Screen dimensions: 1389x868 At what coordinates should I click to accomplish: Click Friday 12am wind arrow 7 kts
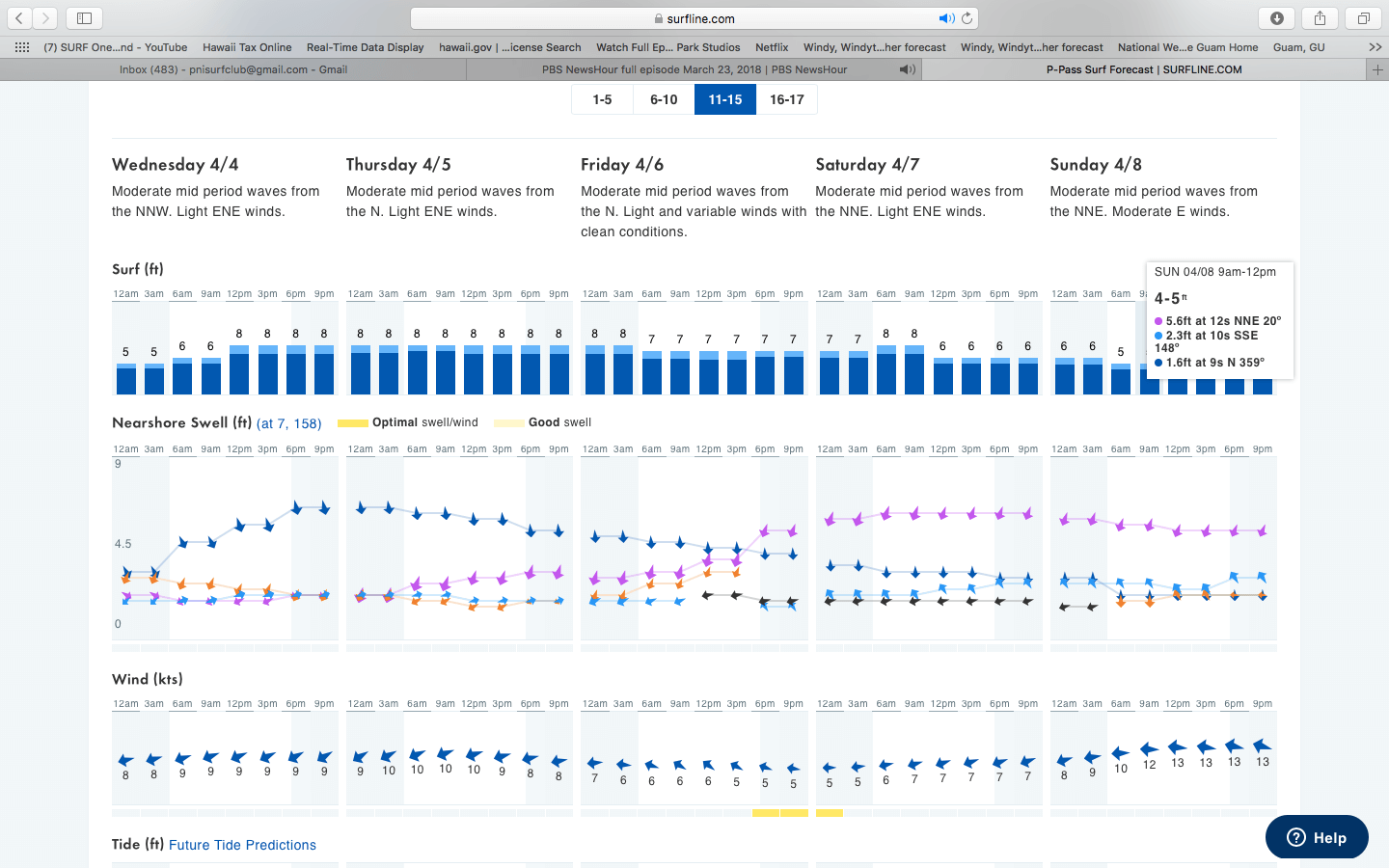pyautogui.click(x=595, y=764)
